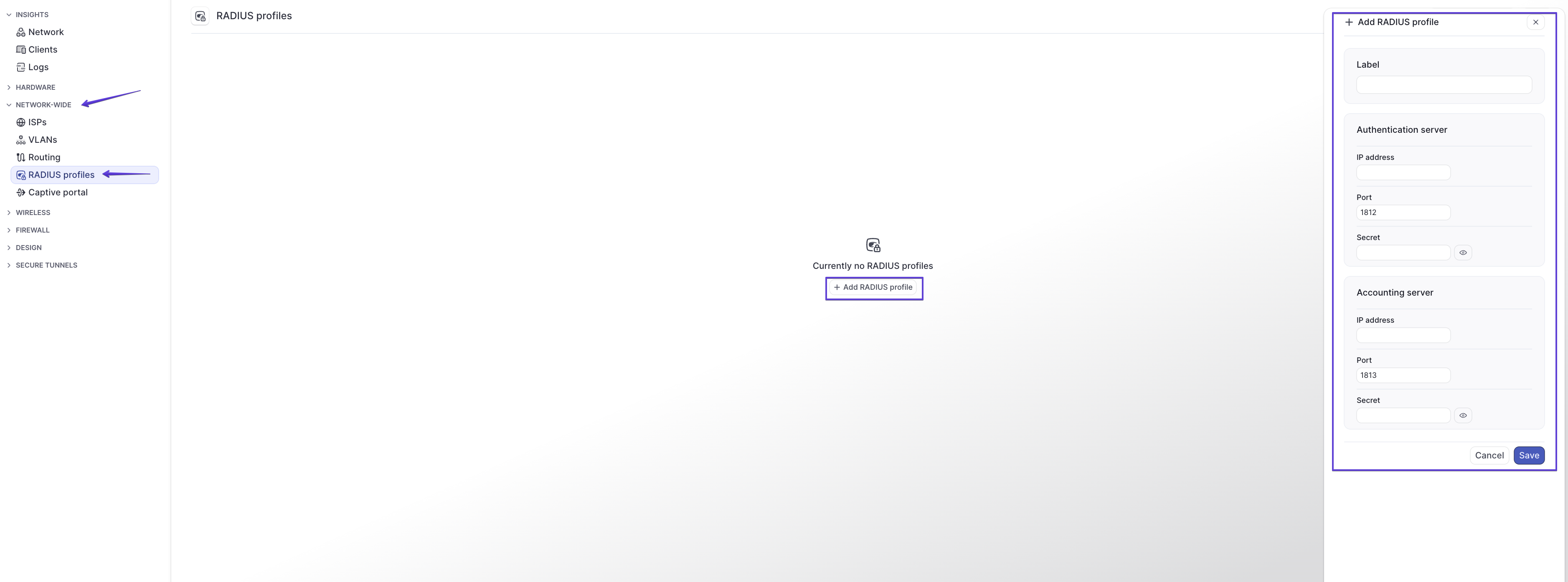Click the RADIUS profiles page header icon
Image resolution: width=1568 pixels, height=582 pixels.
tap(200, 16)
